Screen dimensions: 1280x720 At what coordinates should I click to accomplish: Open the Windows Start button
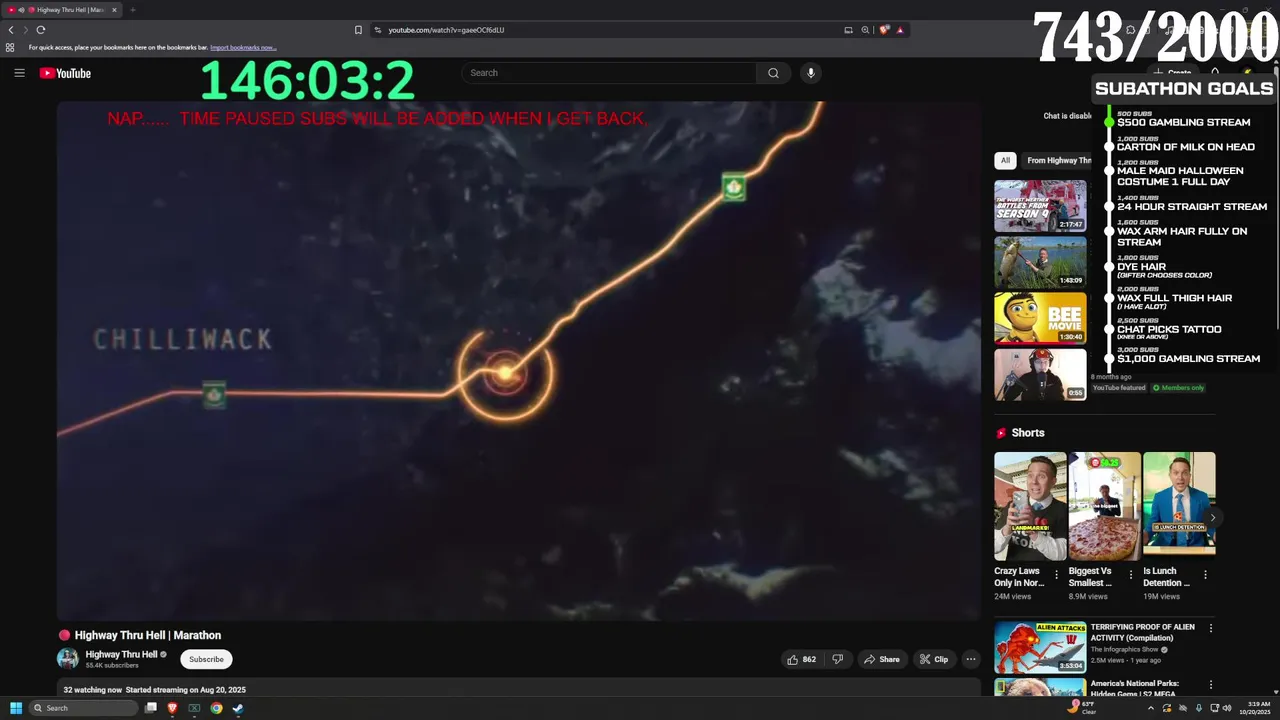(x=16, y=708)
